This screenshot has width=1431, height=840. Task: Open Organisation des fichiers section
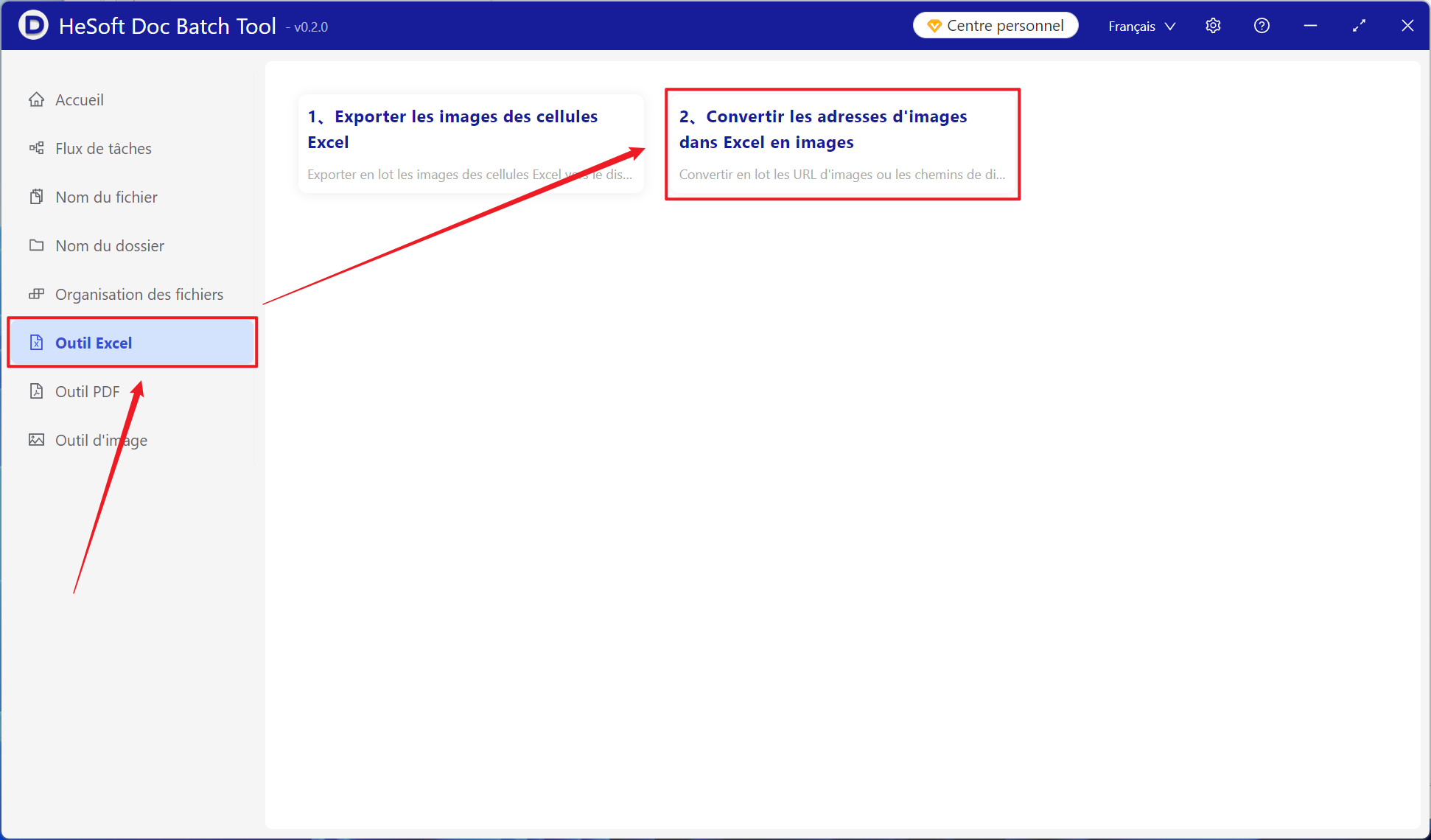pyautogui.click(x=132, y=294)
